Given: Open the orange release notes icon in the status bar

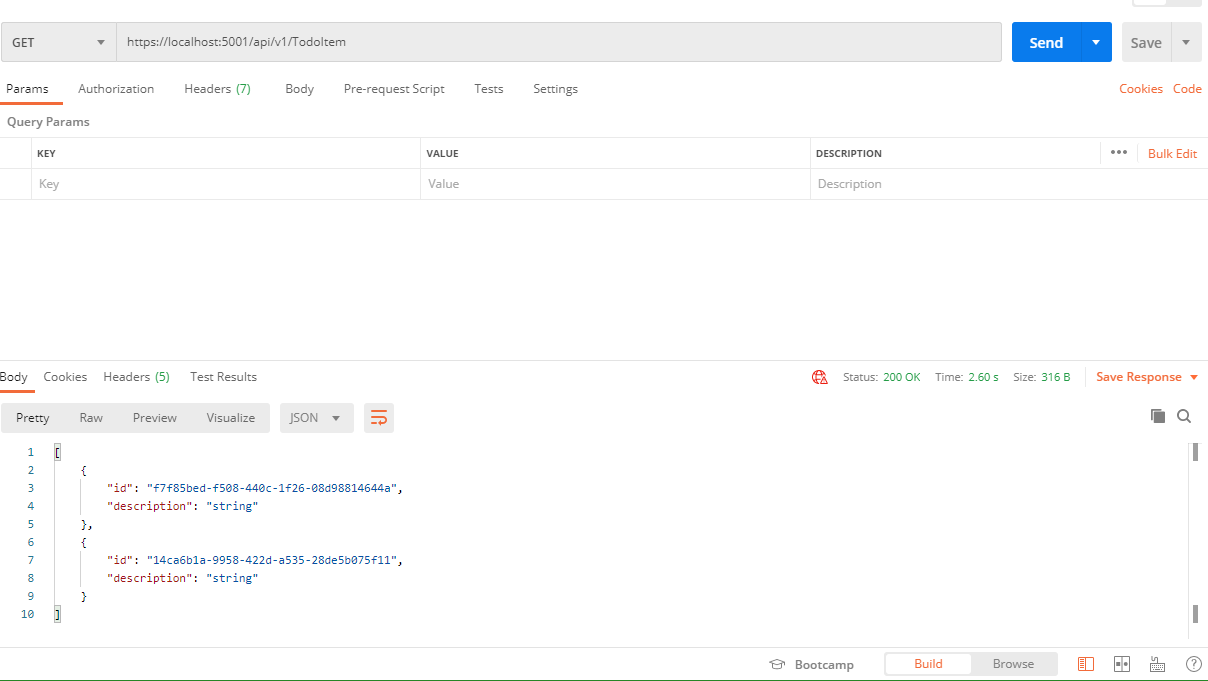Looking at the screenshot, I should [x=1085, y=663].
